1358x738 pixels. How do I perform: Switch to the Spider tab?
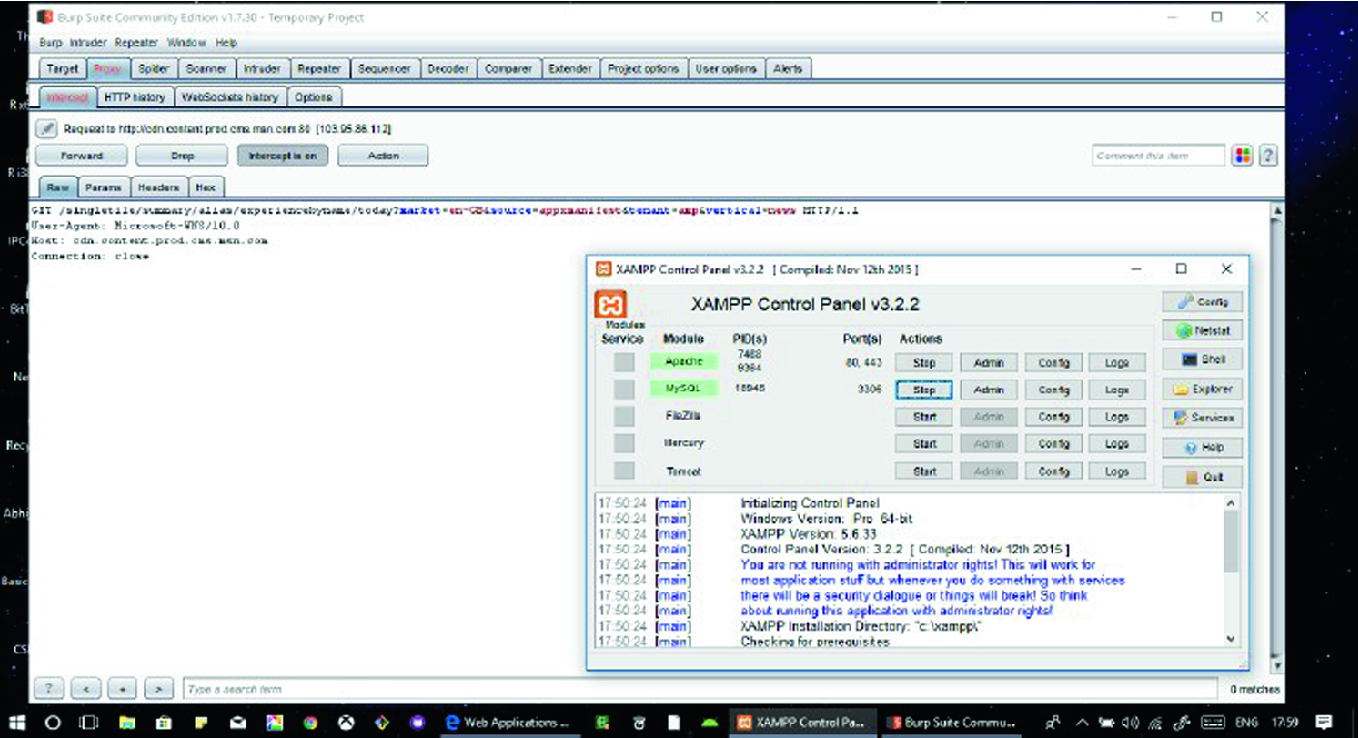[x=154, y=69]
